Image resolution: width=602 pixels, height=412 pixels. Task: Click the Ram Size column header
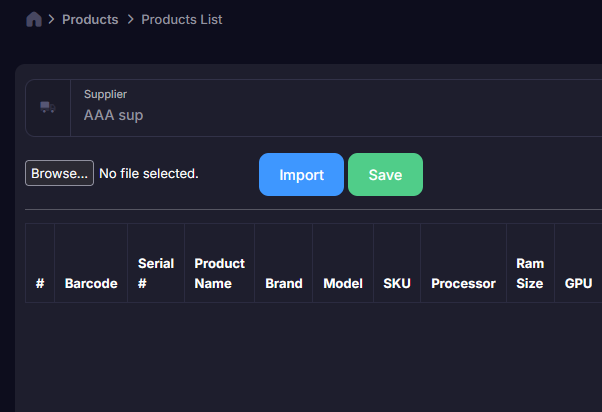[x=530, y=273]
